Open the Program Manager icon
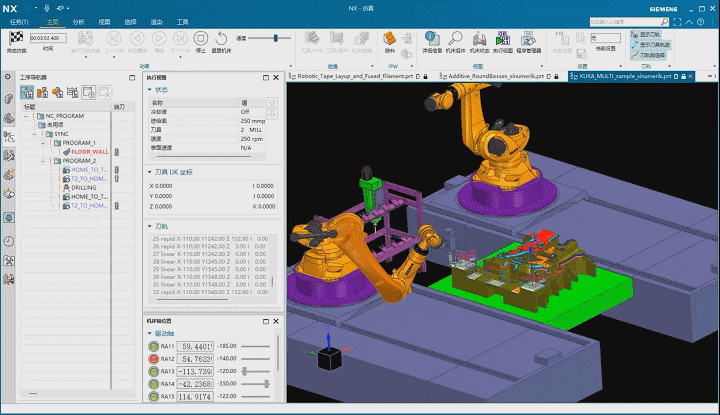The height and width of the screenshot is (415, 720). click(528, 38)
